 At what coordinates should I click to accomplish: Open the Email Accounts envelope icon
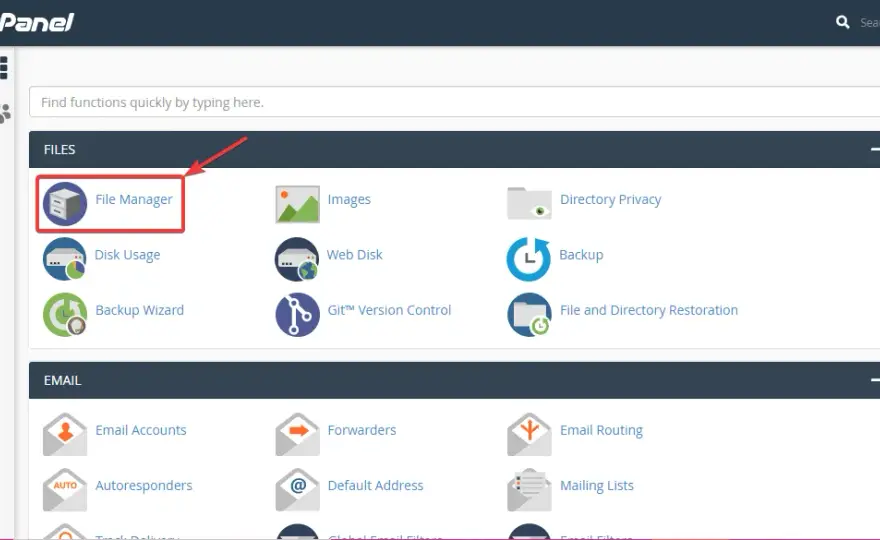click(x=65, y=434)
